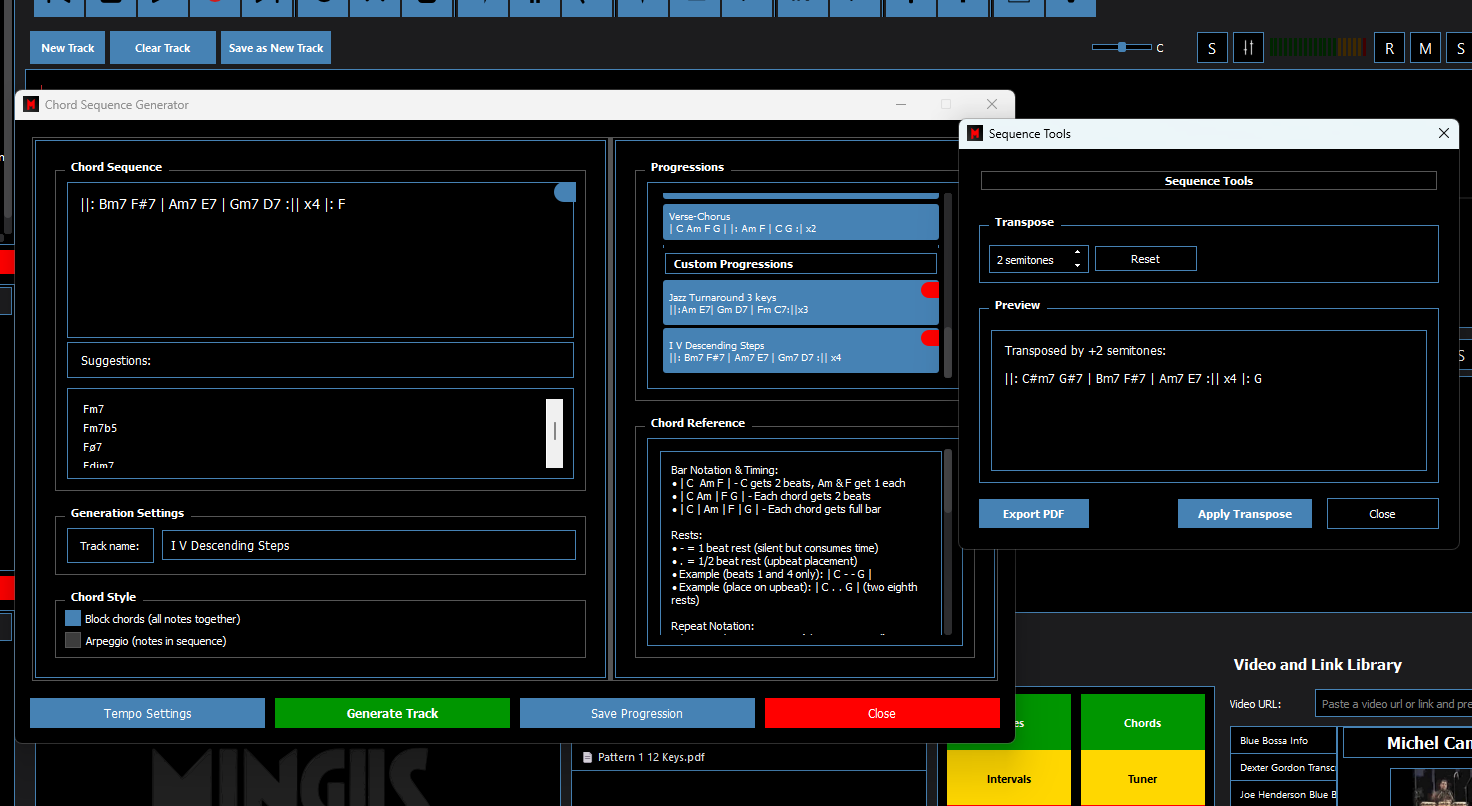Screen dimensions: 1472x806
Task: Click the blue corner button in chord sequence box
Action: (x=565, y=193)
